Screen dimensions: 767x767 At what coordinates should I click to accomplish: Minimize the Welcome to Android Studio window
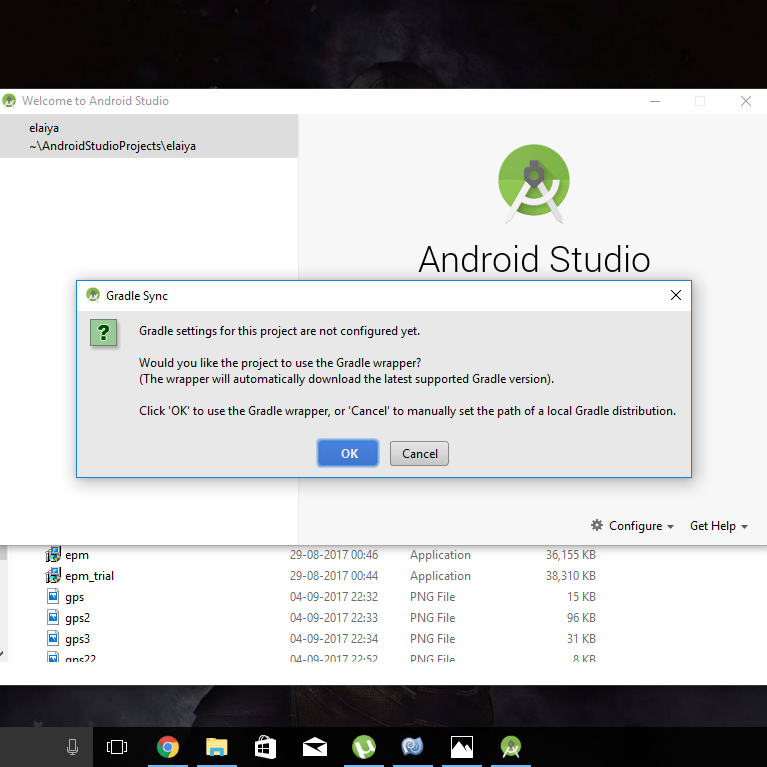click(x=654, y=101)
